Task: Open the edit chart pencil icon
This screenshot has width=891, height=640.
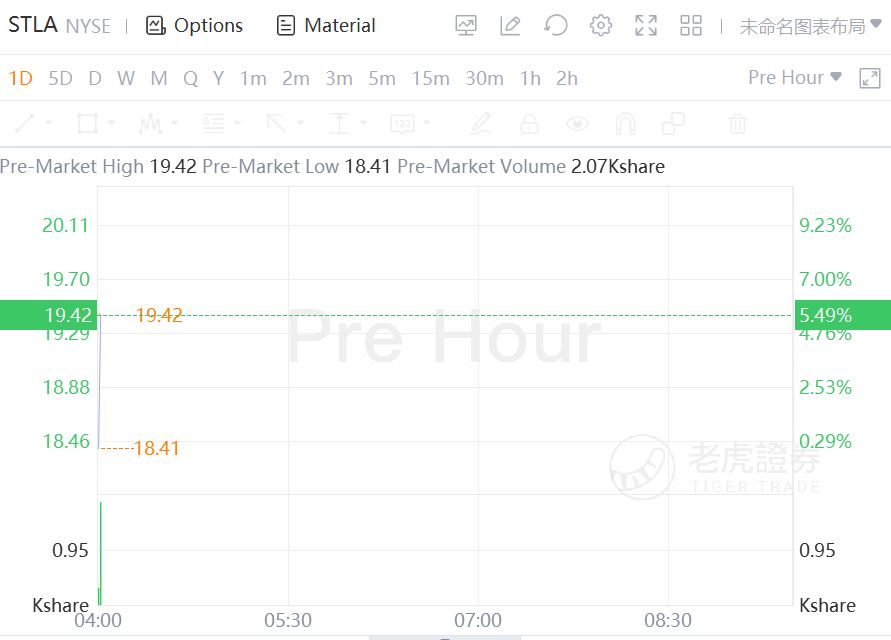Action: pos(511,26)
